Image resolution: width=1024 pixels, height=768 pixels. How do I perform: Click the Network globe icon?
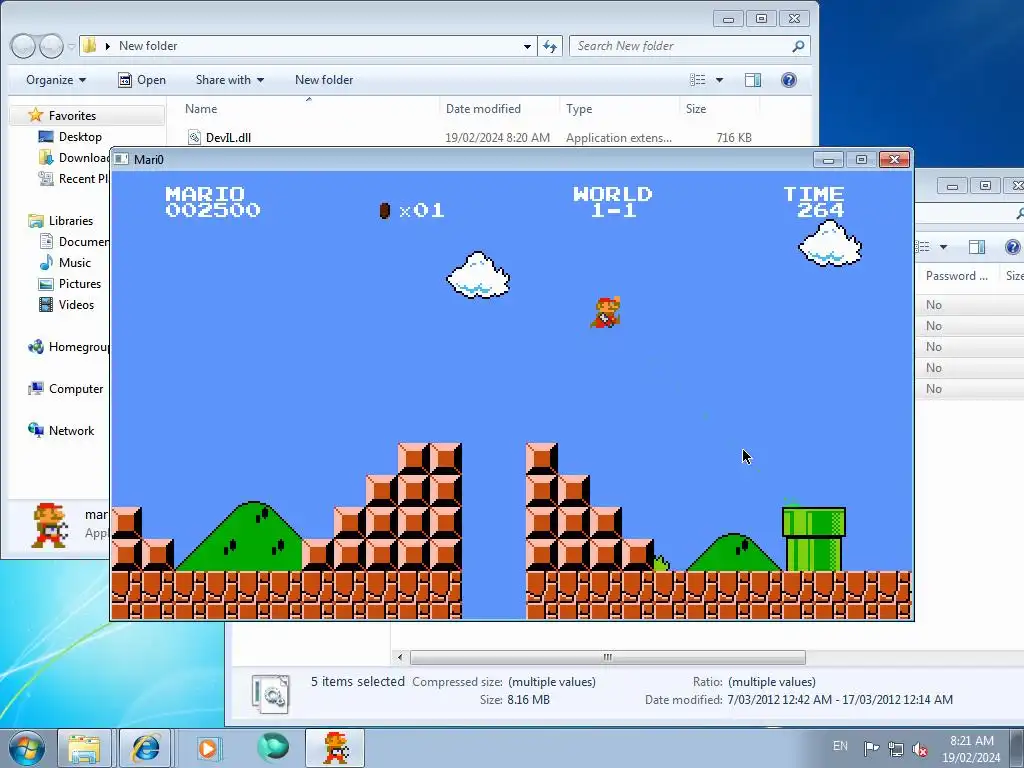click(36, 430)
